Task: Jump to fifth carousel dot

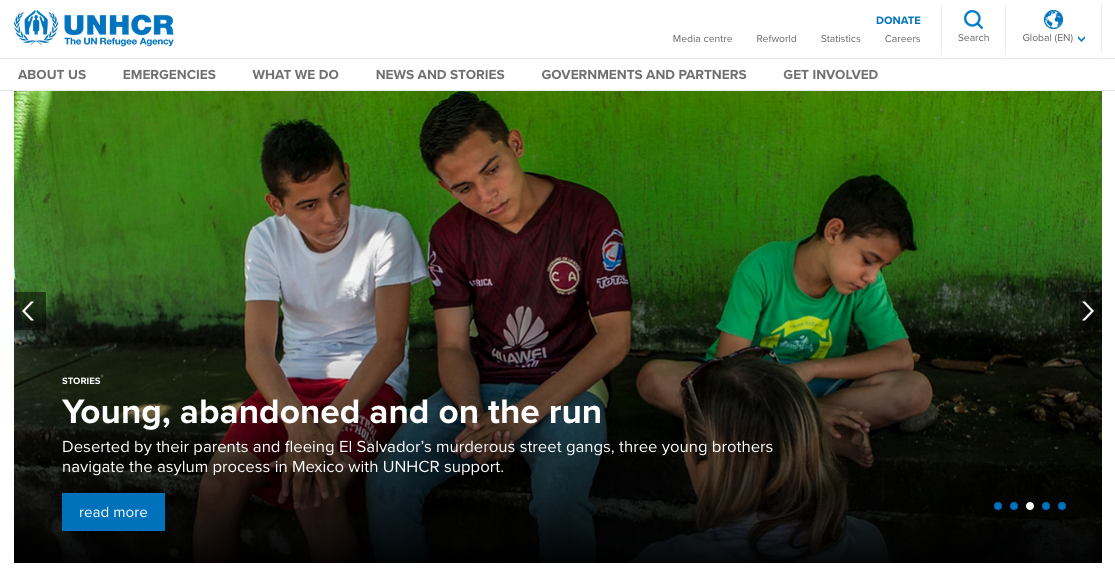Action: tap(1062, 506)
